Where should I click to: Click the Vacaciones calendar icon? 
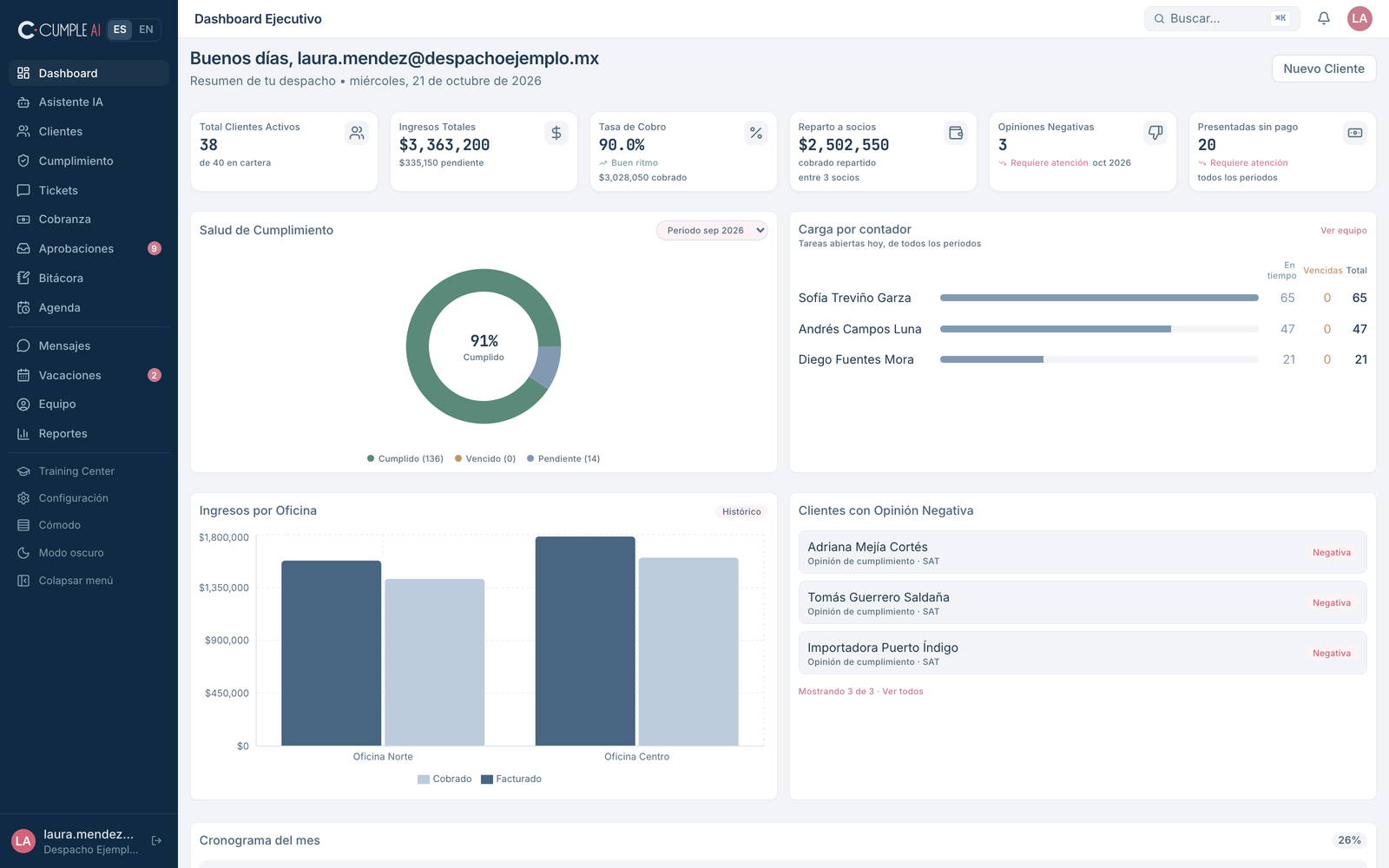[23, 375]
